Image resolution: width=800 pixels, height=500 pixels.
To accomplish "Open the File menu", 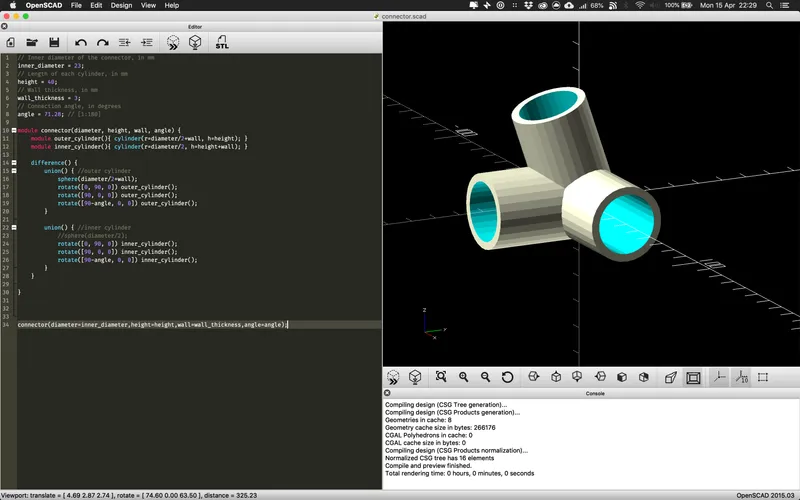I will click(x=76, y=5).
